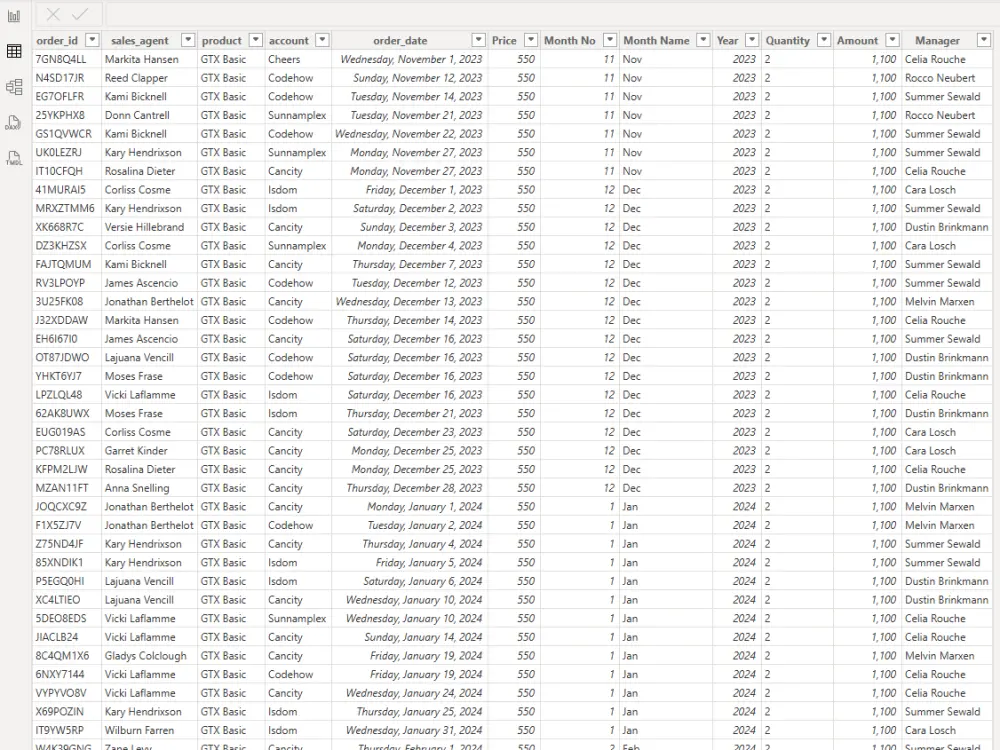Cancel formula with X icon

point(54,14)
